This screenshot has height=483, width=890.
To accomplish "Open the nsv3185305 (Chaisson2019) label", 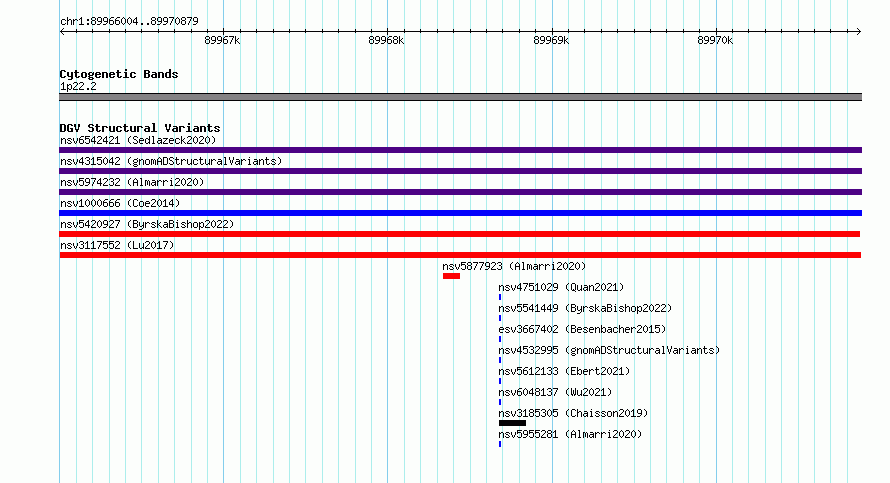I will 573,413.
